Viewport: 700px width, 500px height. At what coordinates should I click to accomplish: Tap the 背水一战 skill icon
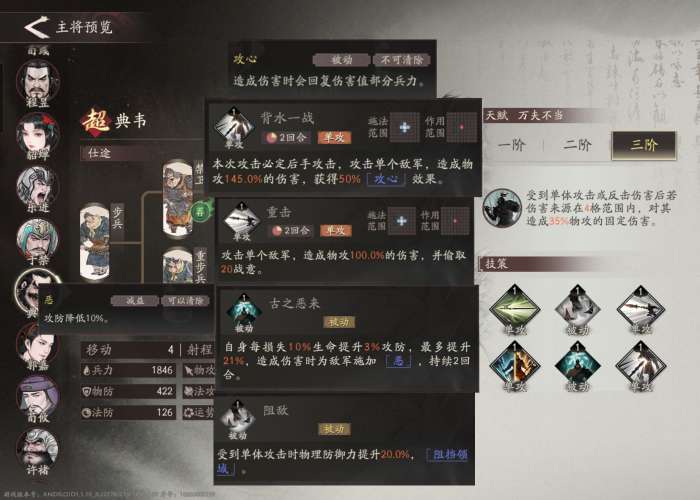pos(234,125)
